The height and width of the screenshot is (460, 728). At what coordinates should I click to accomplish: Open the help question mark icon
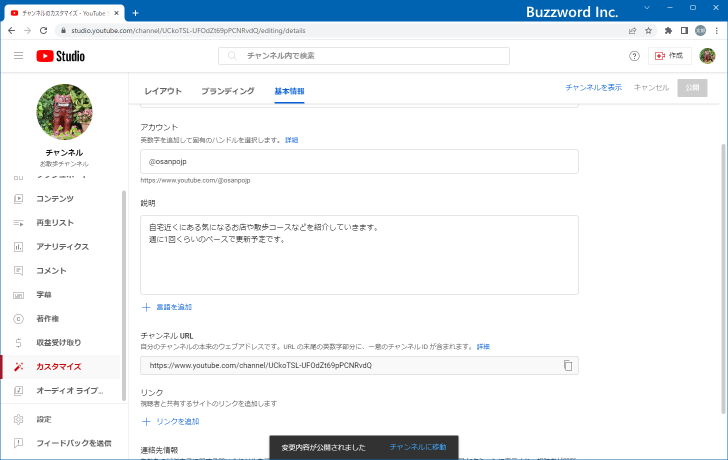(634, 56)
